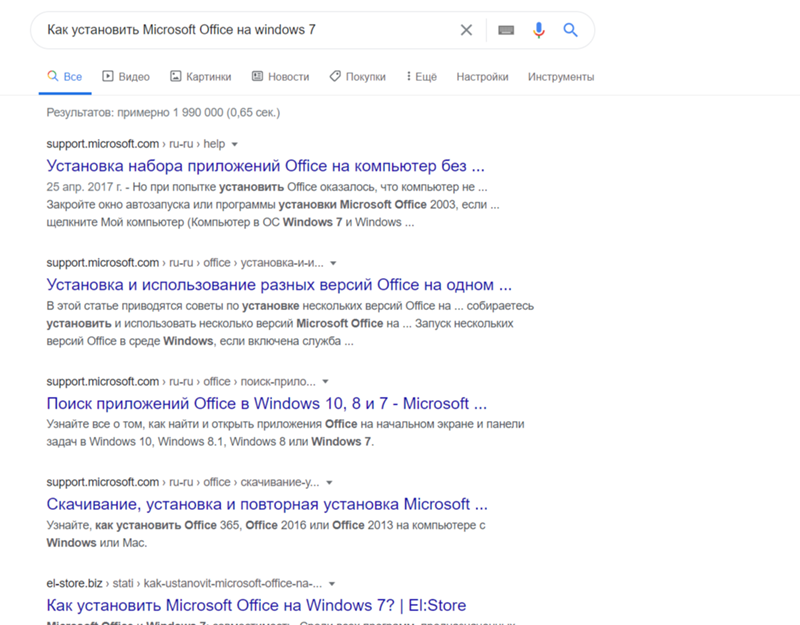Submit search with magnifier icon
Image resolution: width=800 pixels, height=625 pixels.
(x=570, y=30)
